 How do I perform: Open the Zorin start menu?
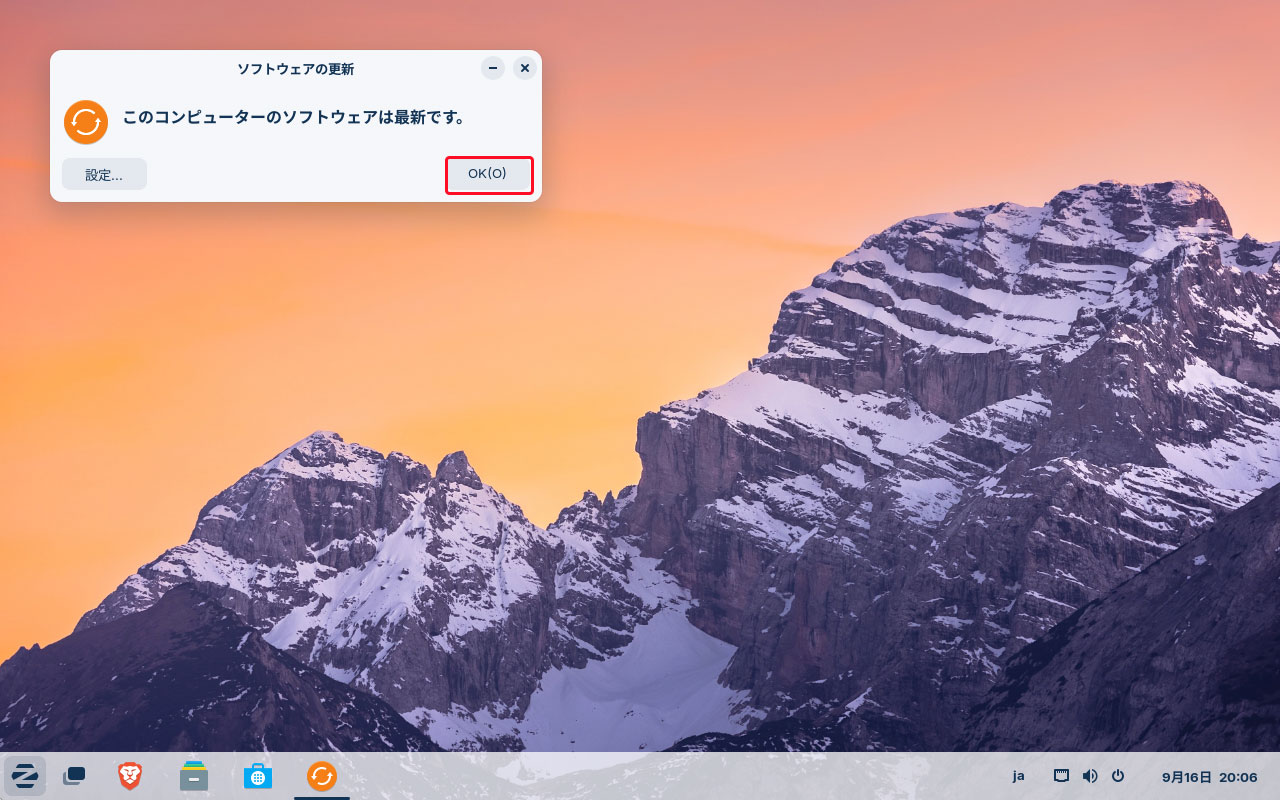[25, 776]
